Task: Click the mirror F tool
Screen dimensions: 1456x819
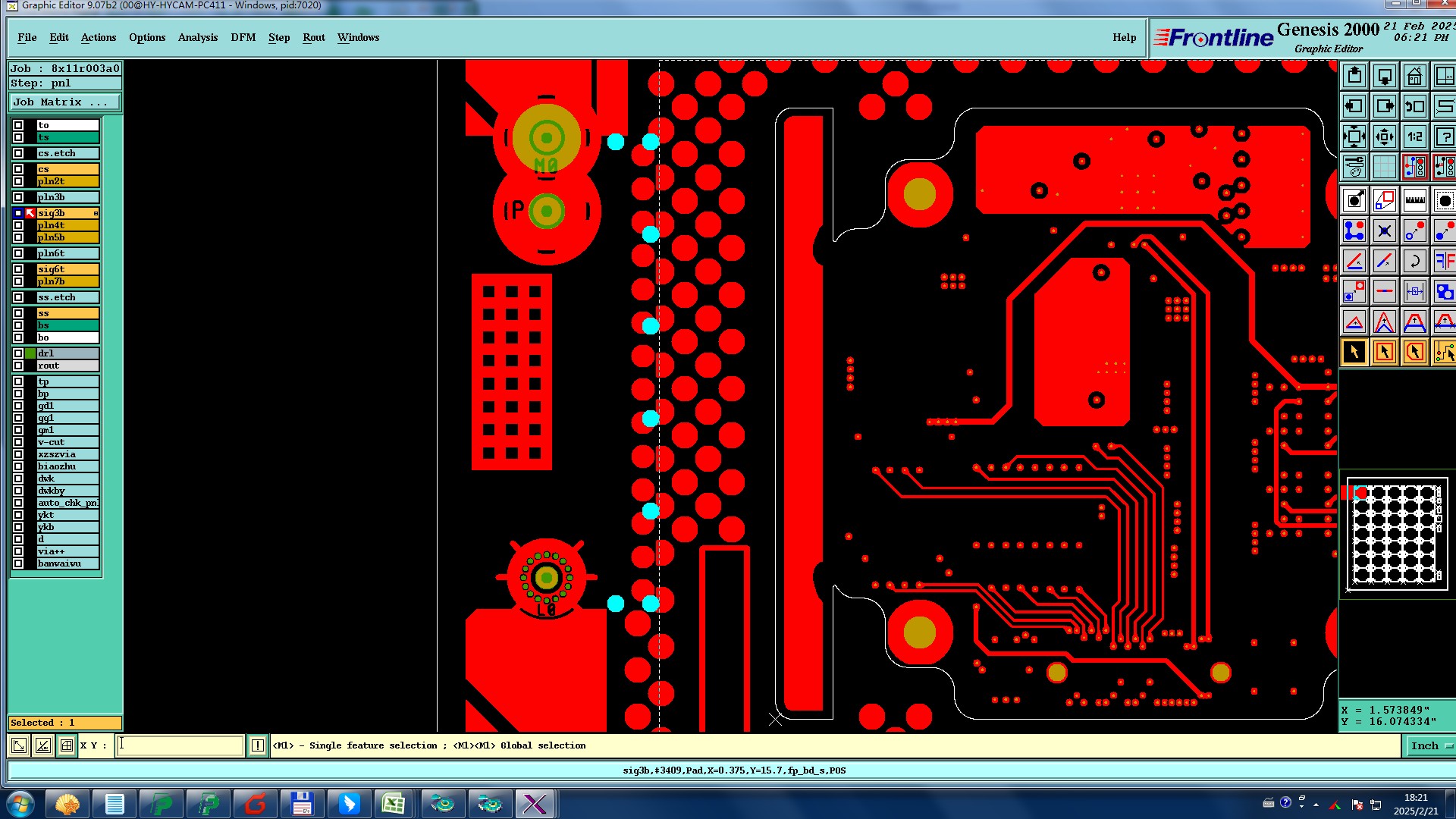Action: coord(1444,261)
